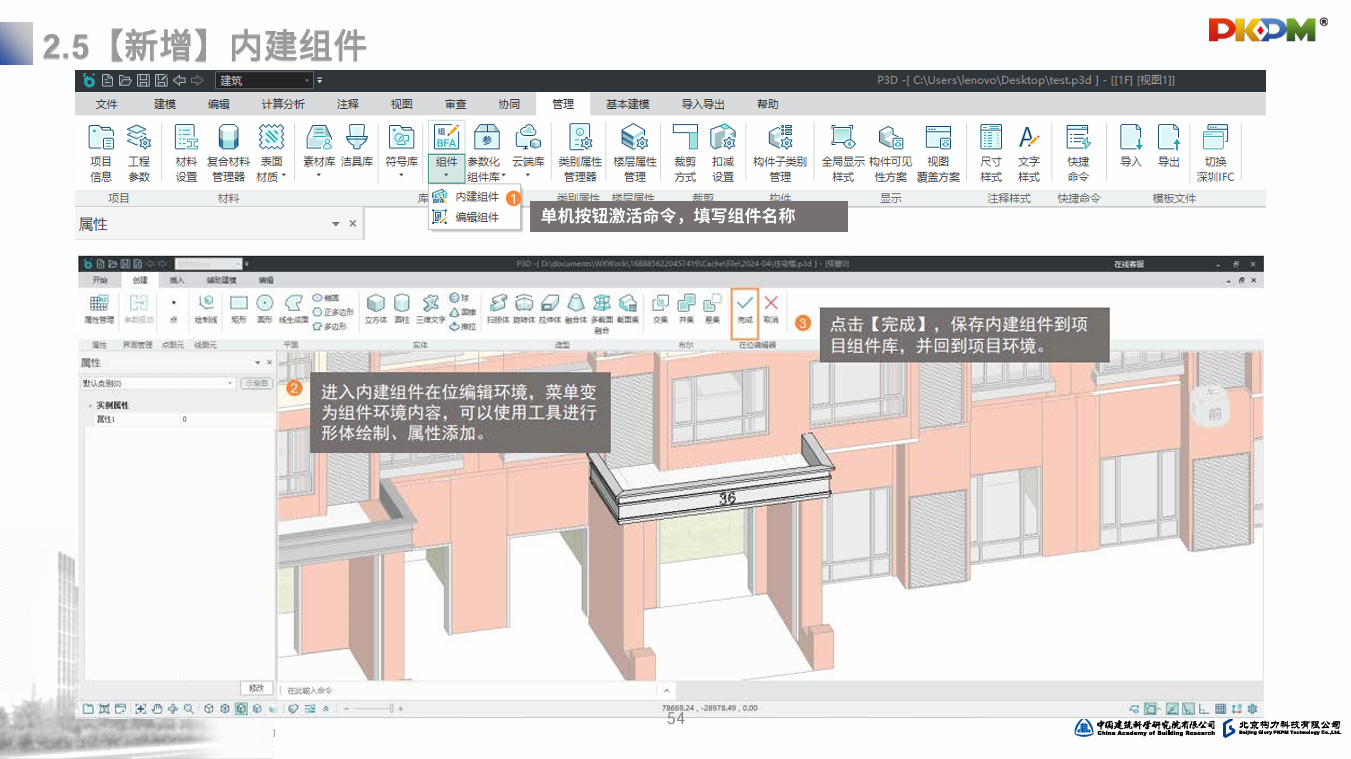Click the 修改 button
This screenshot has width=1351, height=759.
256,688
